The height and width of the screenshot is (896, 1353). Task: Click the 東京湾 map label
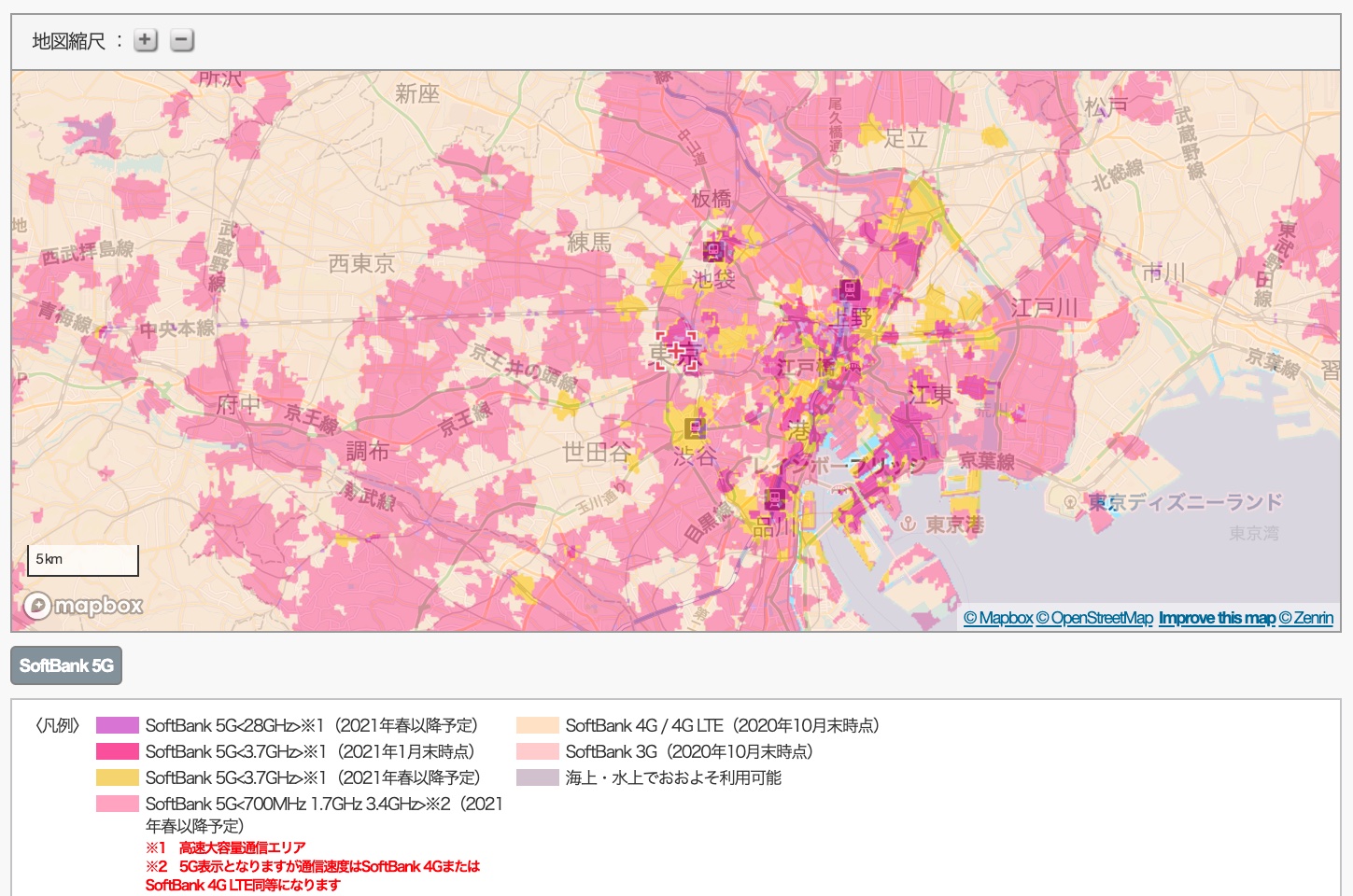1254,533
